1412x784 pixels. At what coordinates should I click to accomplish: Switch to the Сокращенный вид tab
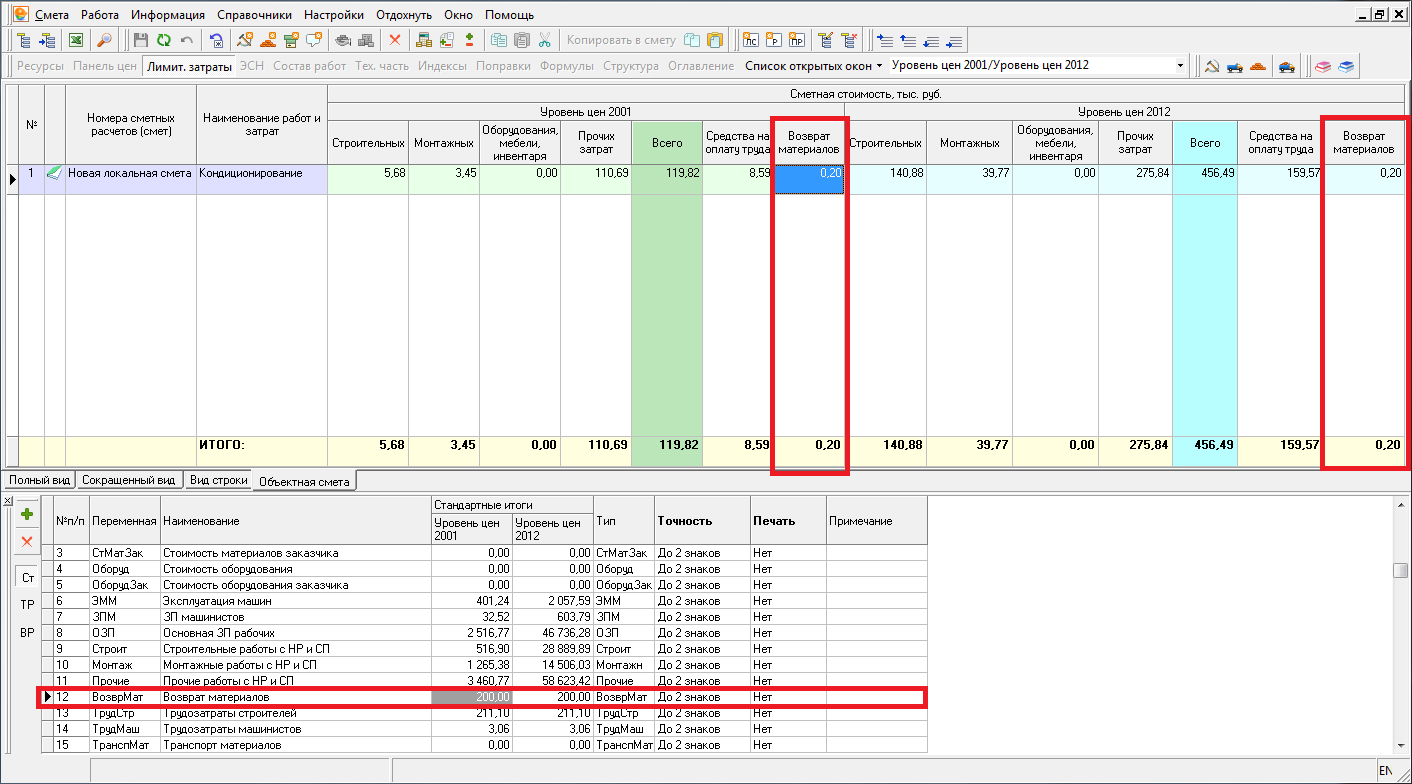129,480
